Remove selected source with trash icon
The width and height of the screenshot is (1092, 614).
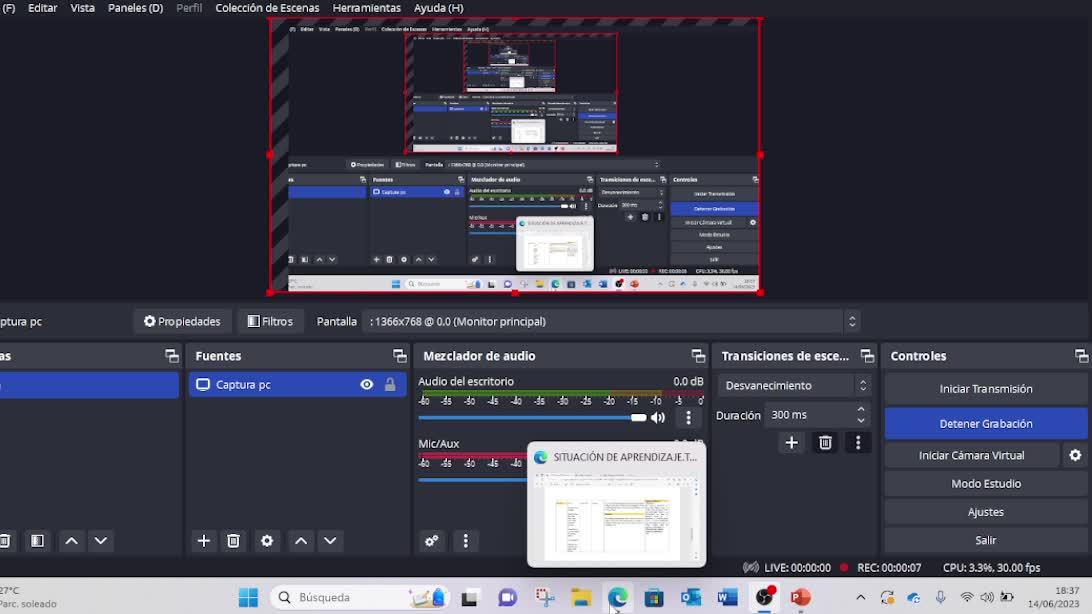pyautogui.click(x=233, y=541)
